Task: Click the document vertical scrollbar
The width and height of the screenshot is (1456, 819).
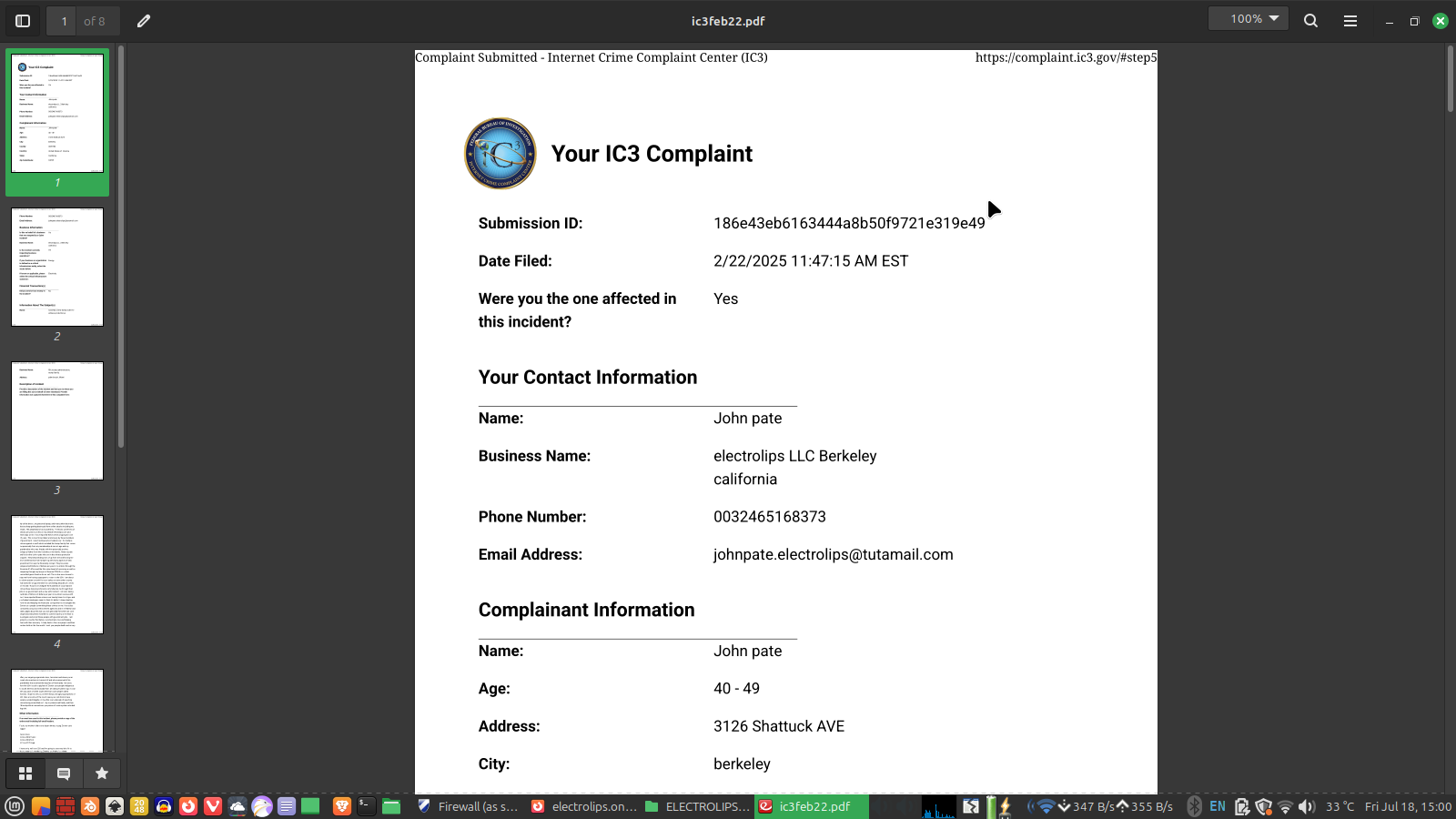Action: 1450,80
